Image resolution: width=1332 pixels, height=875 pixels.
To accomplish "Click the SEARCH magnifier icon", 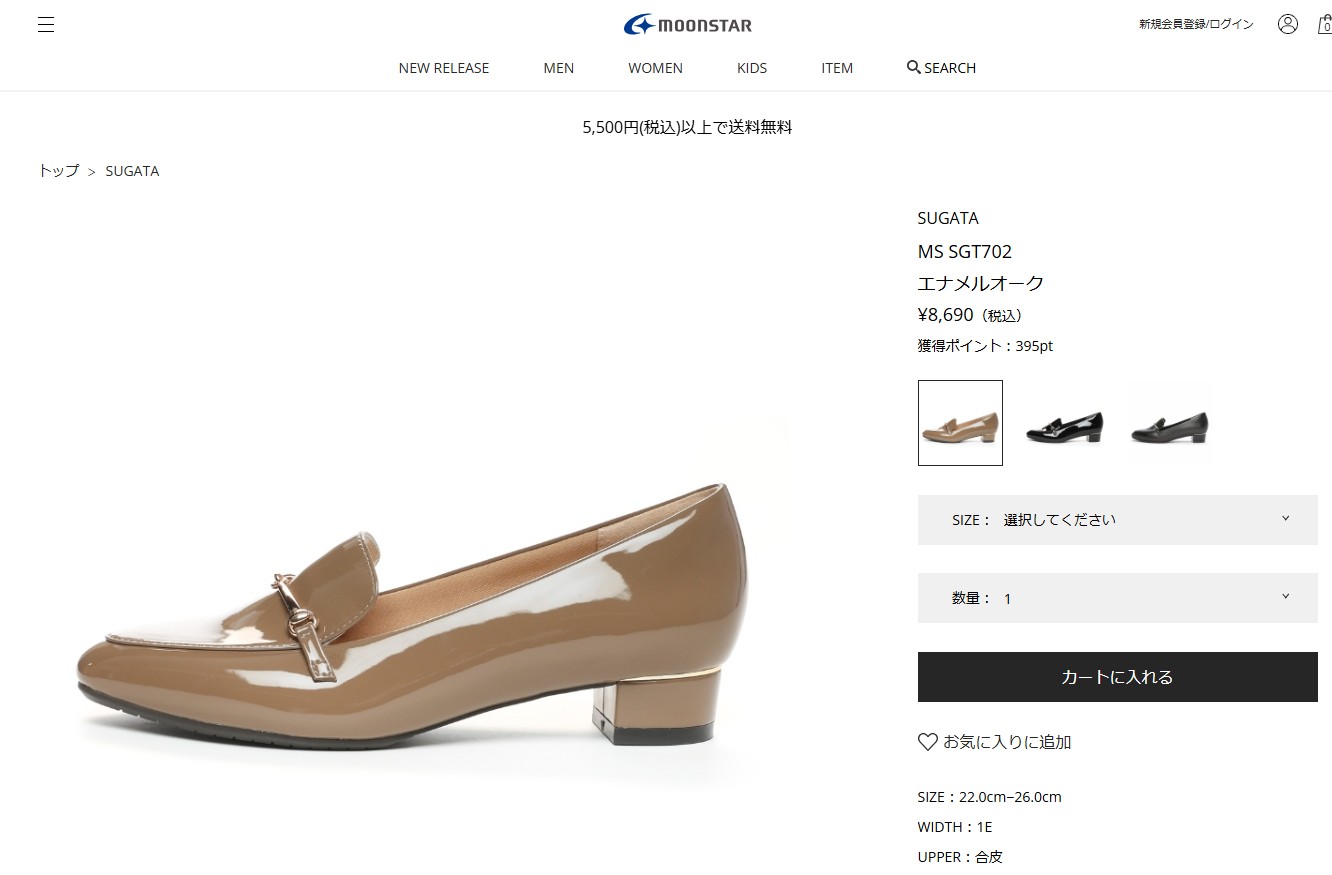I will 913,67.
